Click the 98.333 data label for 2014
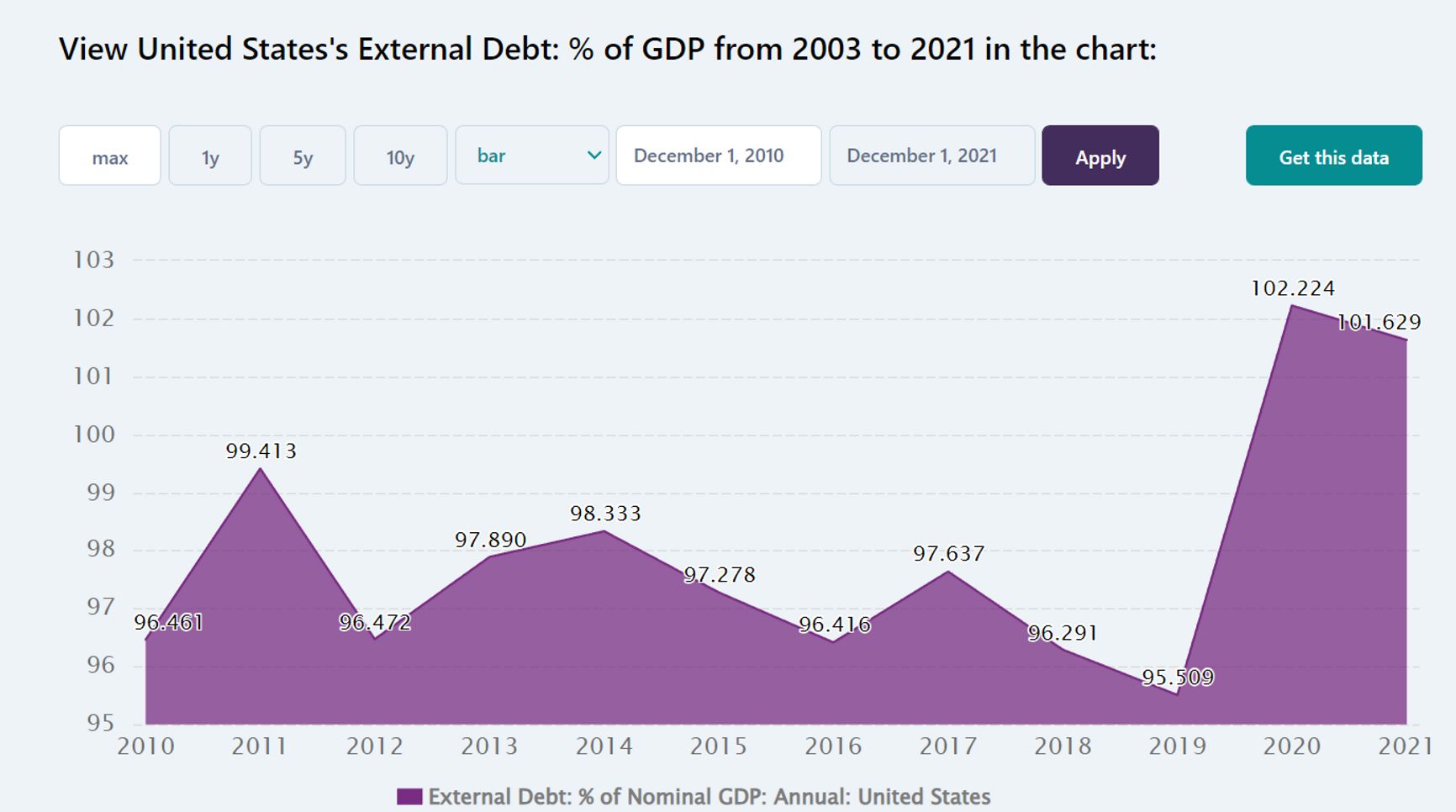1456x812 pixels. 605,514
